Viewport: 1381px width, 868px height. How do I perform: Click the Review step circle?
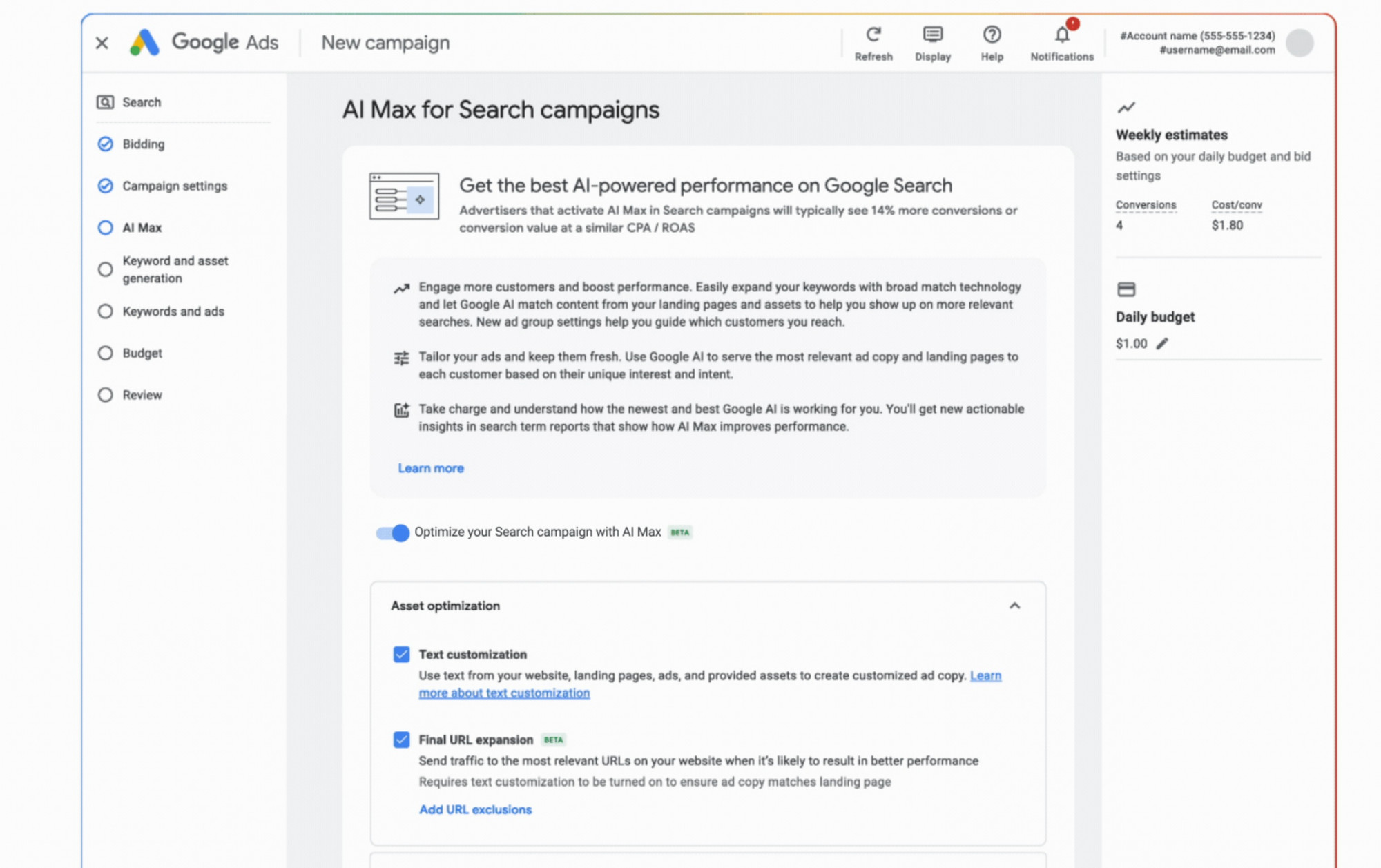pos(105,395)
